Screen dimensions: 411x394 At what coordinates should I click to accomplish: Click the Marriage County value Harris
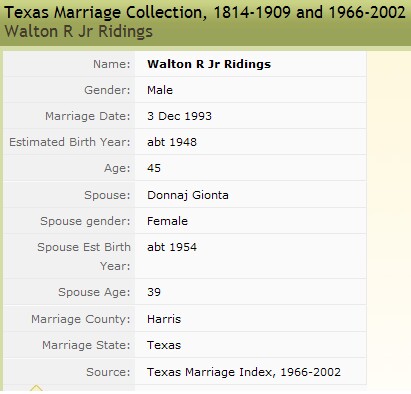(164, 319)
